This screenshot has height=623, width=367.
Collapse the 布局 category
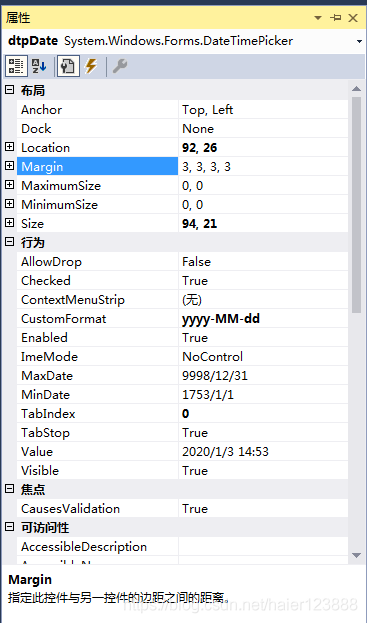tap(10, 90)
